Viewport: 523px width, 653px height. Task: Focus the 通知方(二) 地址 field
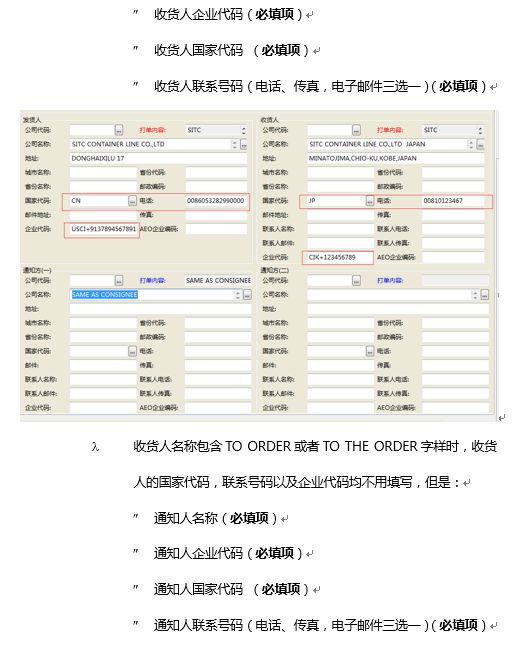tap(398, 309)
